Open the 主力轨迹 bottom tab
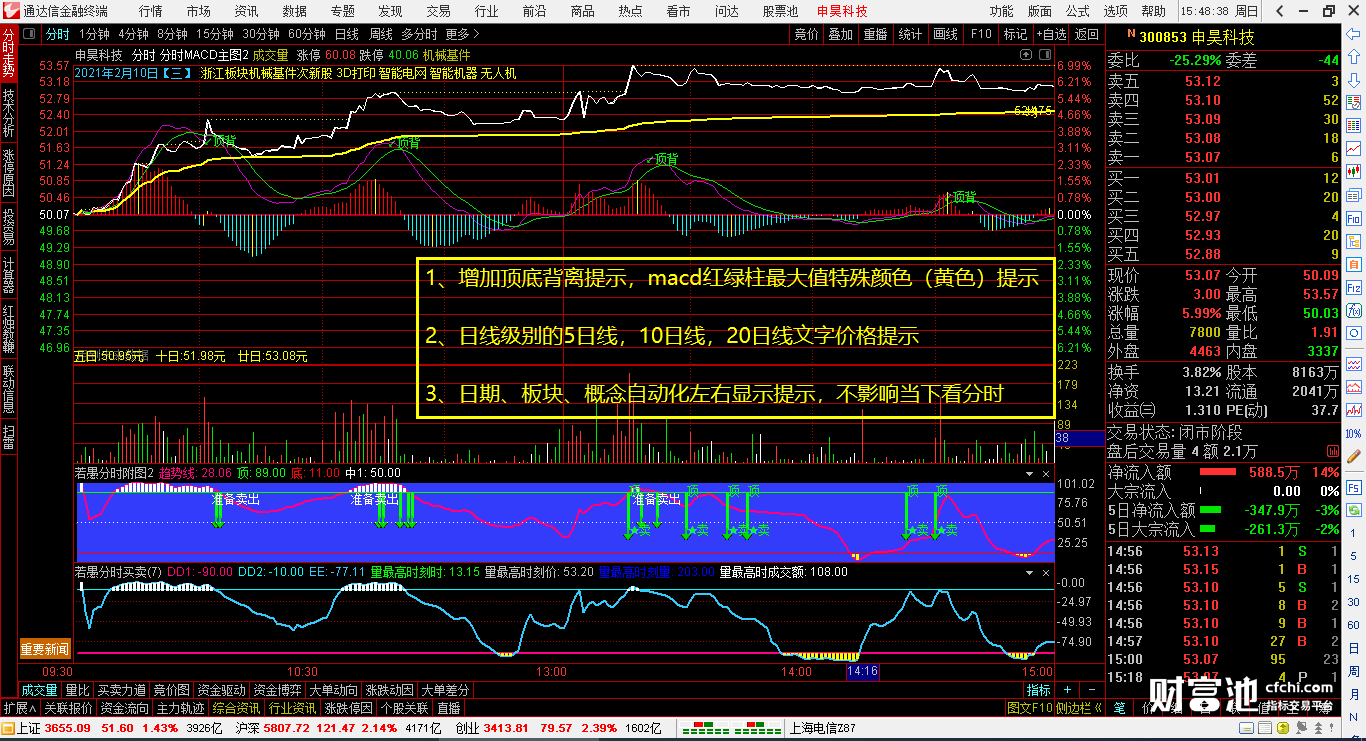The width and height of the screenshot is (1366, 741). (180, 708)
